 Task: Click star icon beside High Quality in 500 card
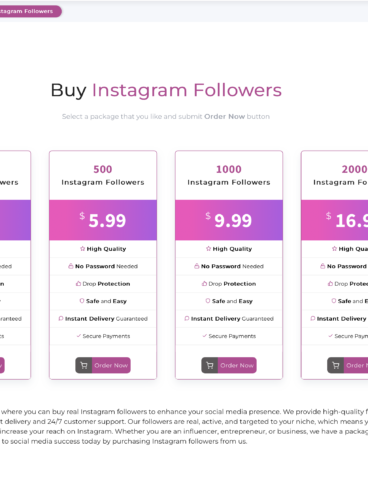click(82, 249)
